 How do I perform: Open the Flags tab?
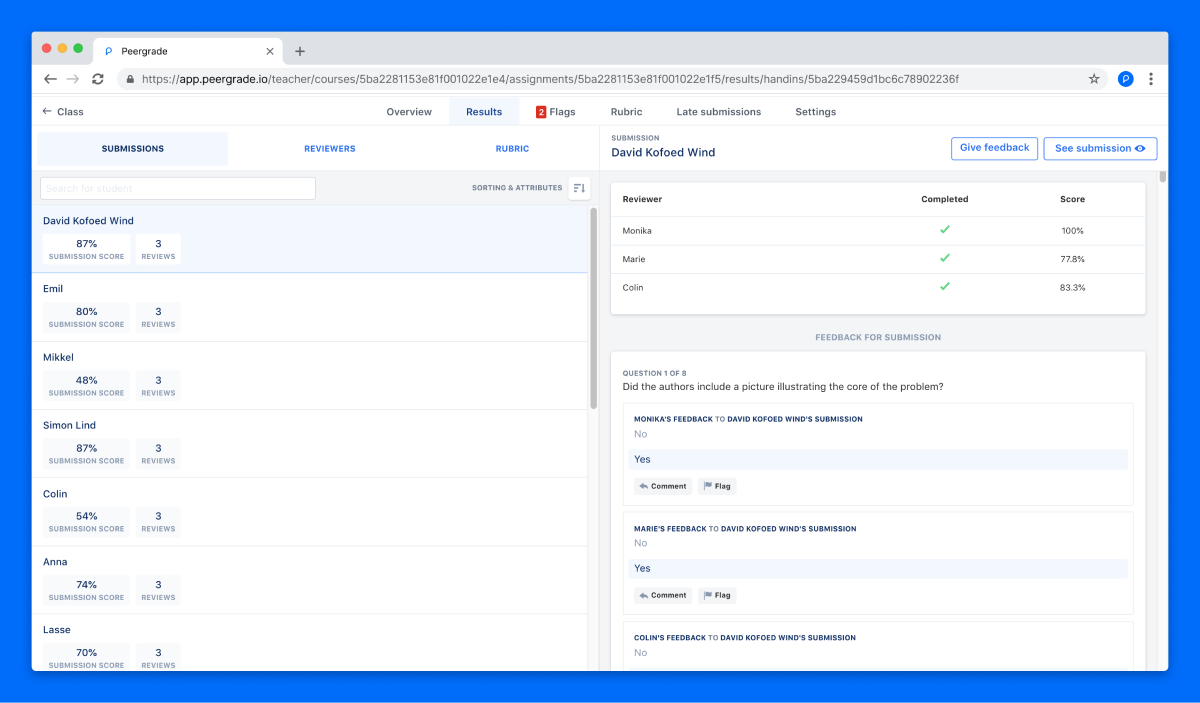pyautogui.click(x=556, y=112)
